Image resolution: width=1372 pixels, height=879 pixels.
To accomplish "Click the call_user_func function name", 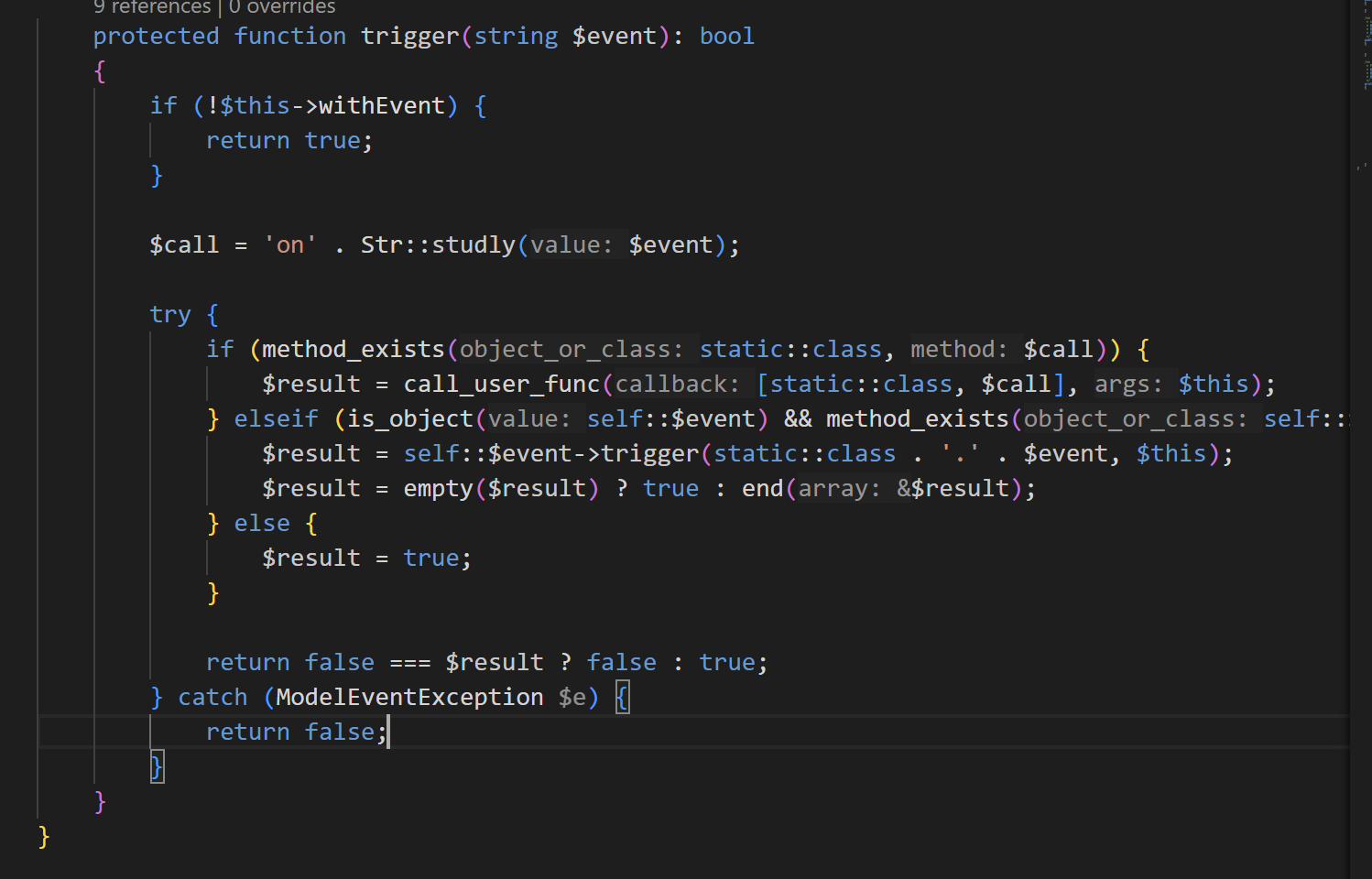I will point(501,385).
